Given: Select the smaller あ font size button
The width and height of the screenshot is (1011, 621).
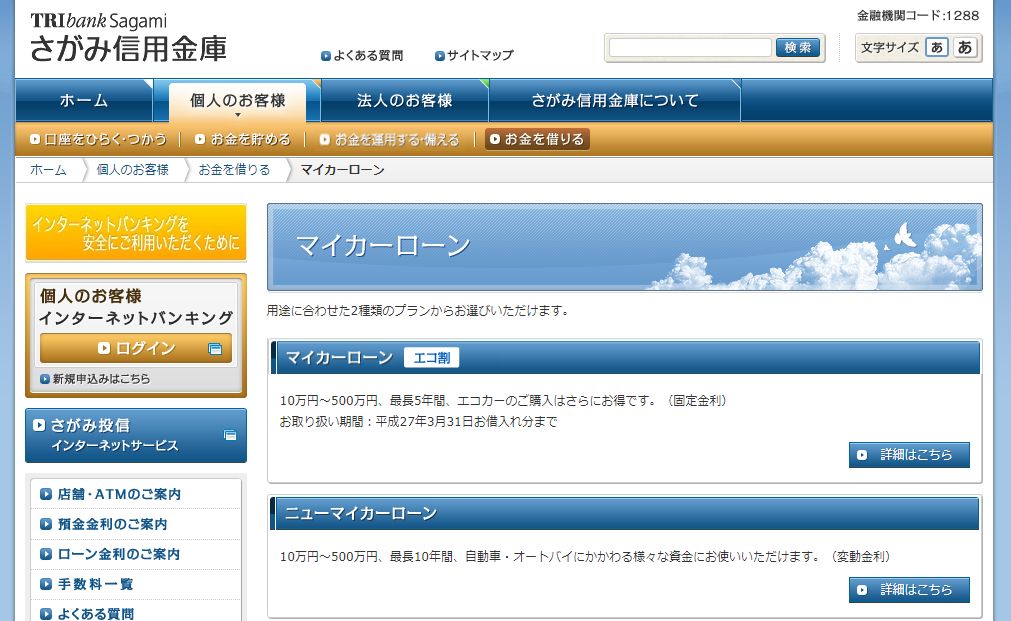Looking at the screenshot, I should 936,47.
